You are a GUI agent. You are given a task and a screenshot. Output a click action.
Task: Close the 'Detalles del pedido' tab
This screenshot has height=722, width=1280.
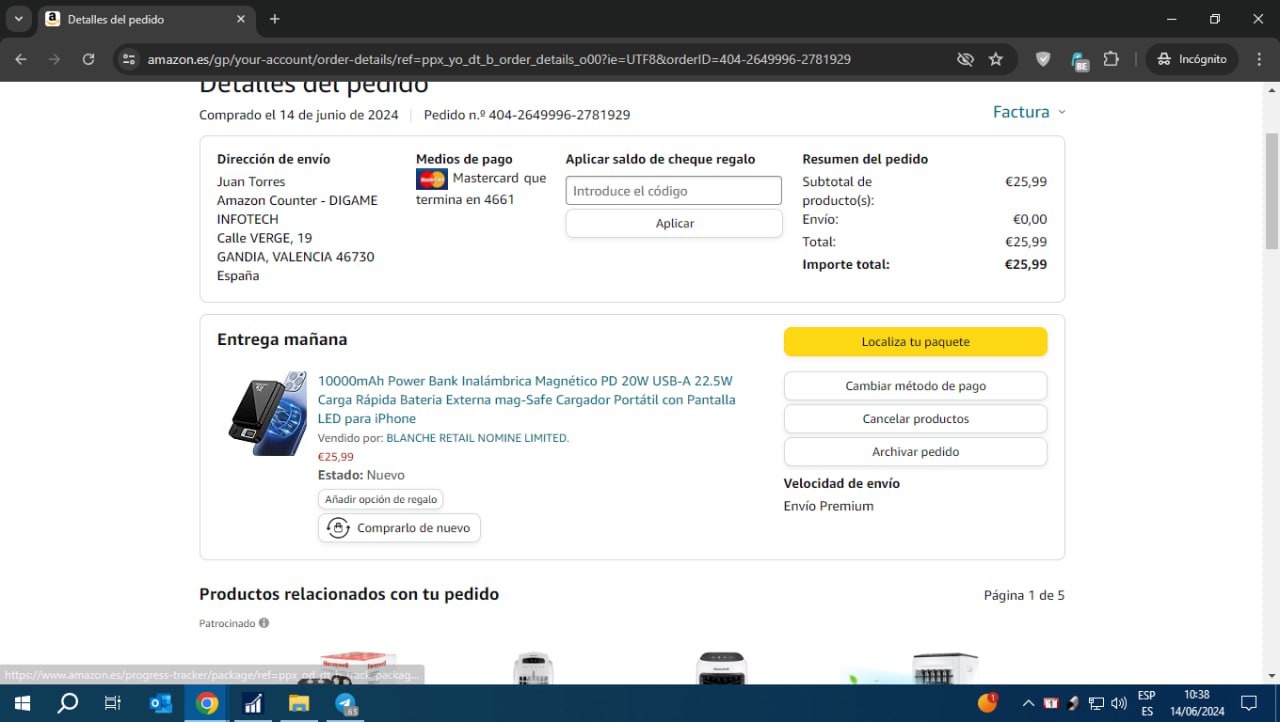pyautogui.click(x=241, y=19)
